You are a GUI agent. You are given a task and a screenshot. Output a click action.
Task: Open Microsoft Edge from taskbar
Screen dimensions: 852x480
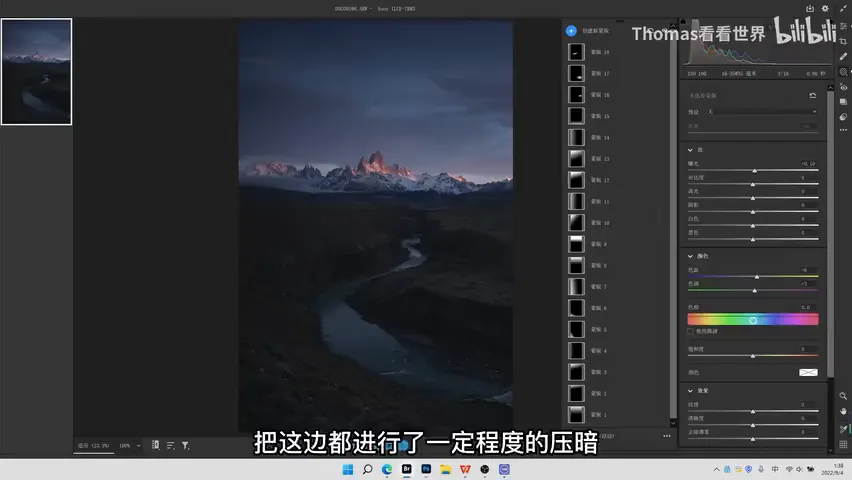pyautogui.click(x=387, y=469)
